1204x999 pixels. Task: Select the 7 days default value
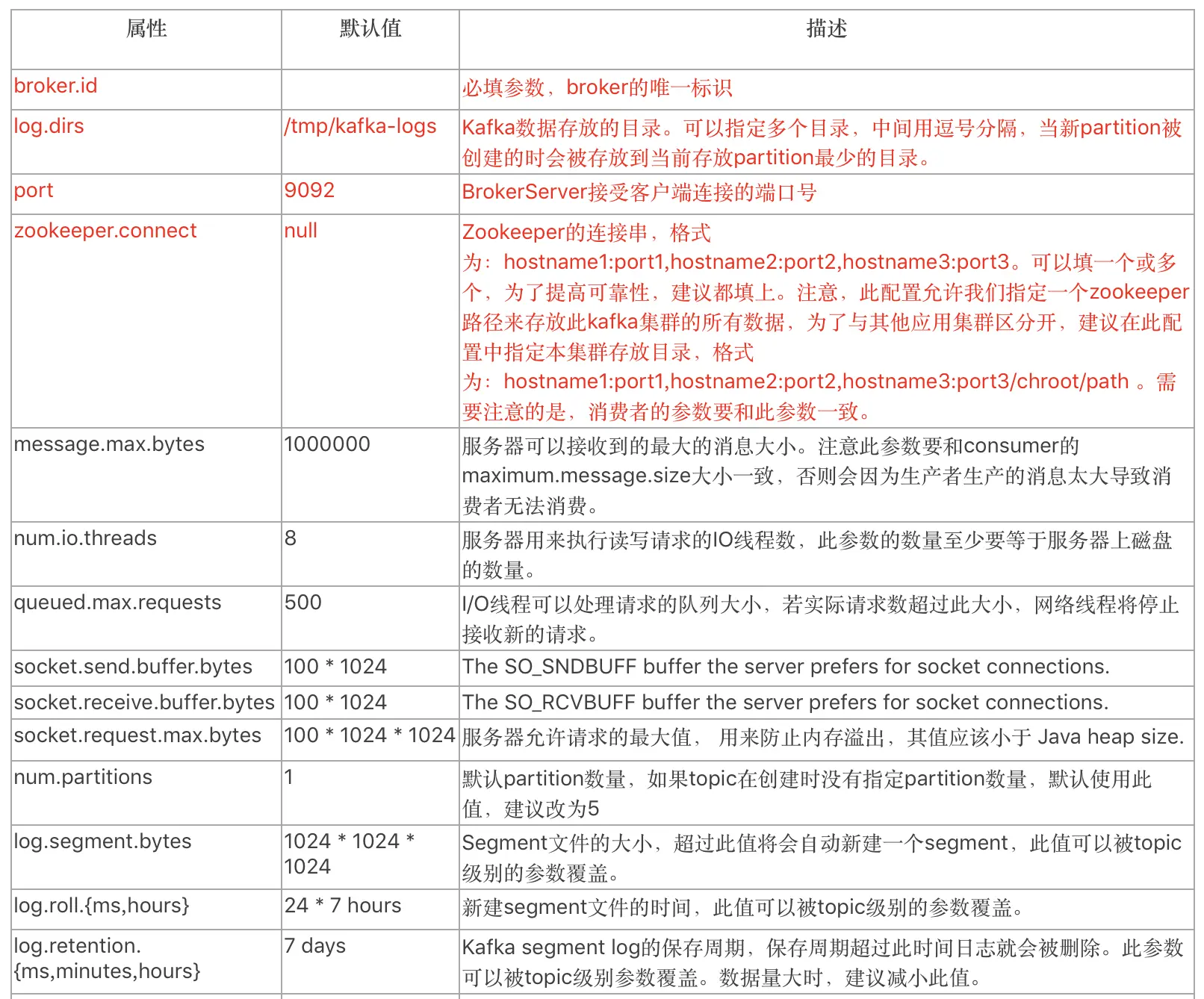click(315, 946)
